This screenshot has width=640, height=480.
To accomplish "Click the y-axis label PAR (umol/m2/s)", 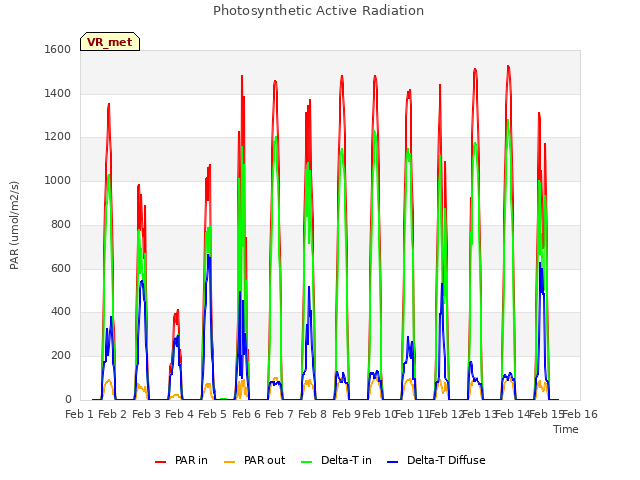I will [x=14, y=225].
